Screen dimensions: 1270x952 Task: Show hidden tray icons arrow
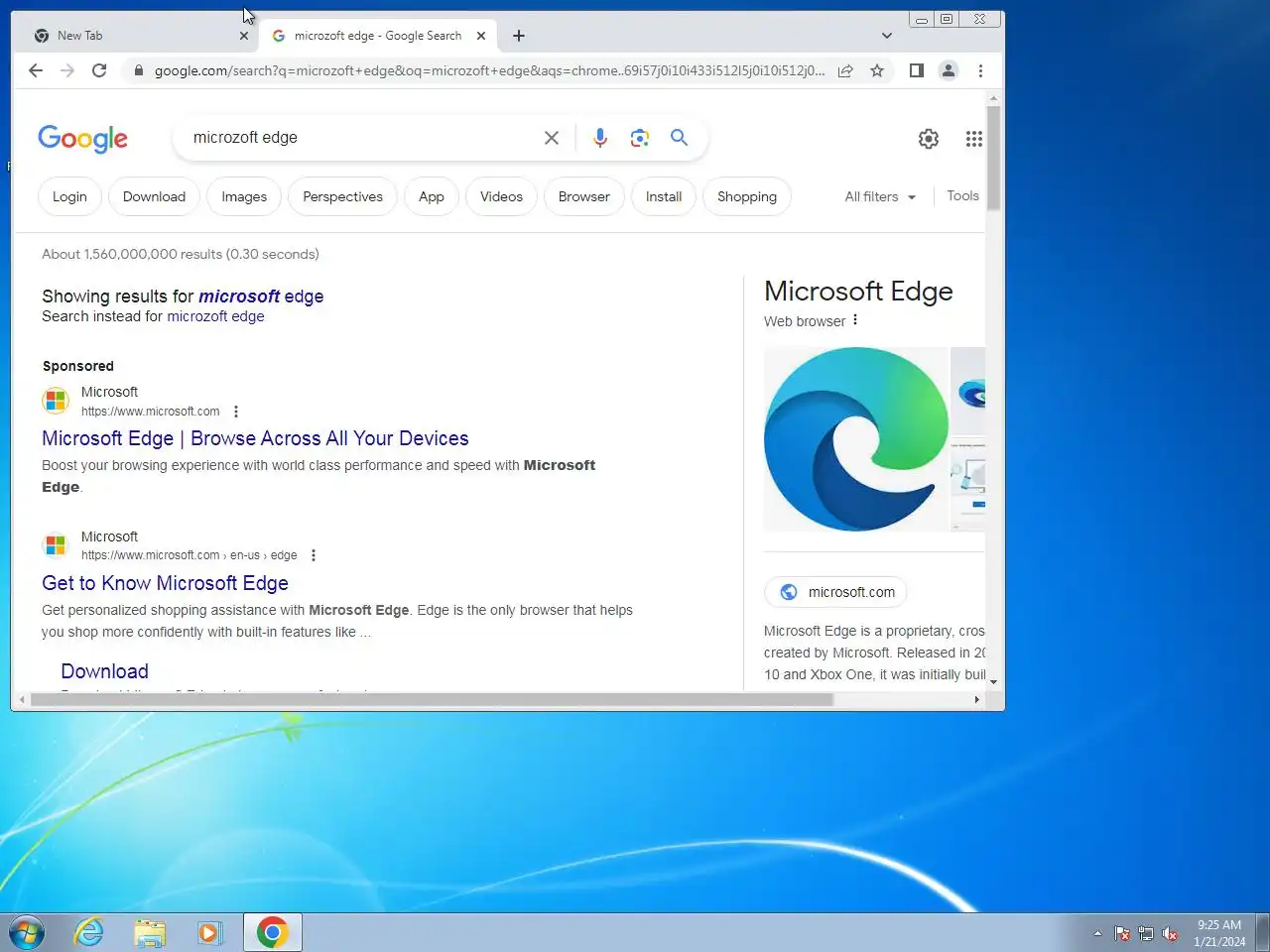point(1097,934)
